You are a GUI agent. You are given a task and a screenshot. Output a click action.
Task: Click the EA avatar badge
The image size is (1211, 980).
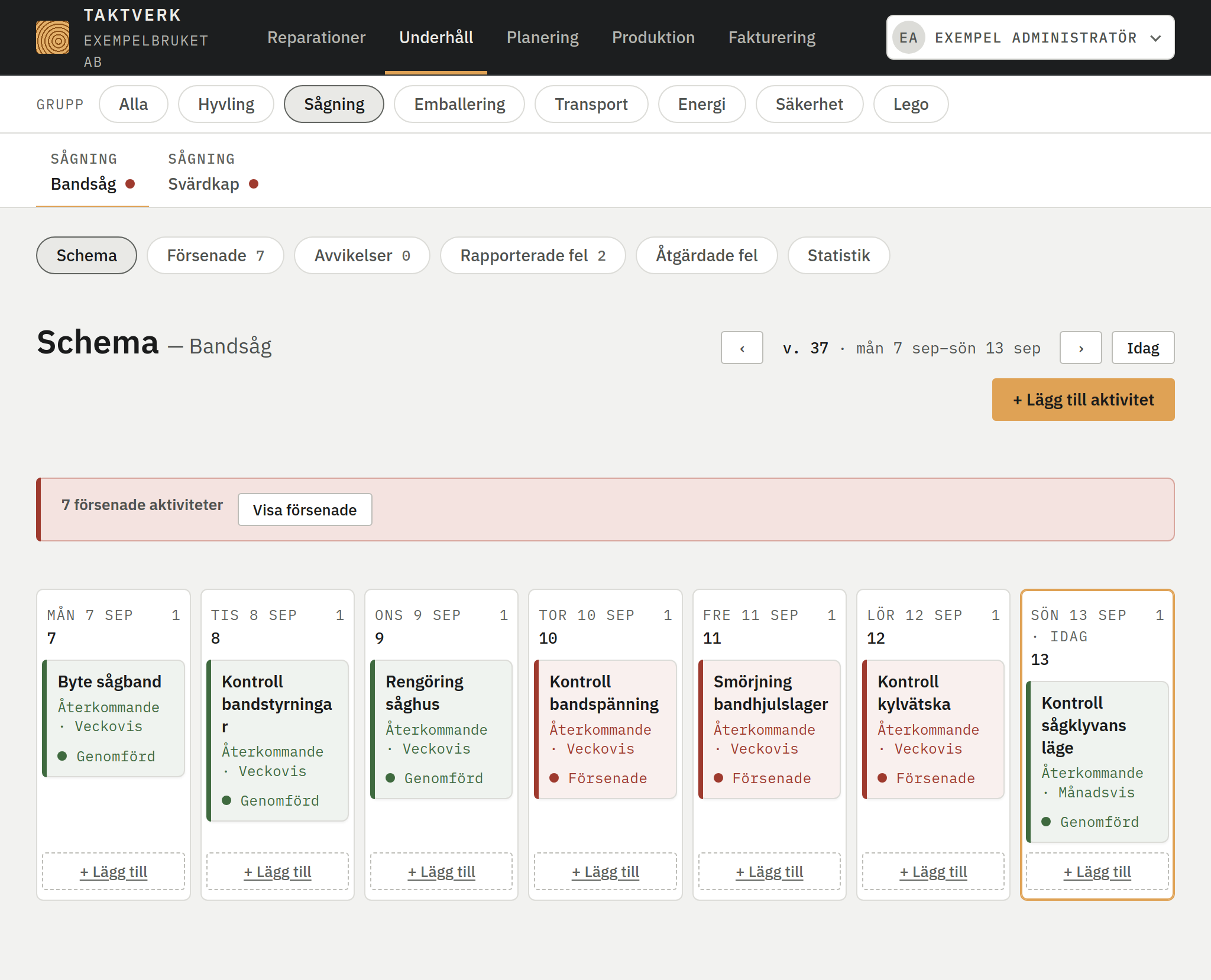pyautogui.click(x=908, y=37)
